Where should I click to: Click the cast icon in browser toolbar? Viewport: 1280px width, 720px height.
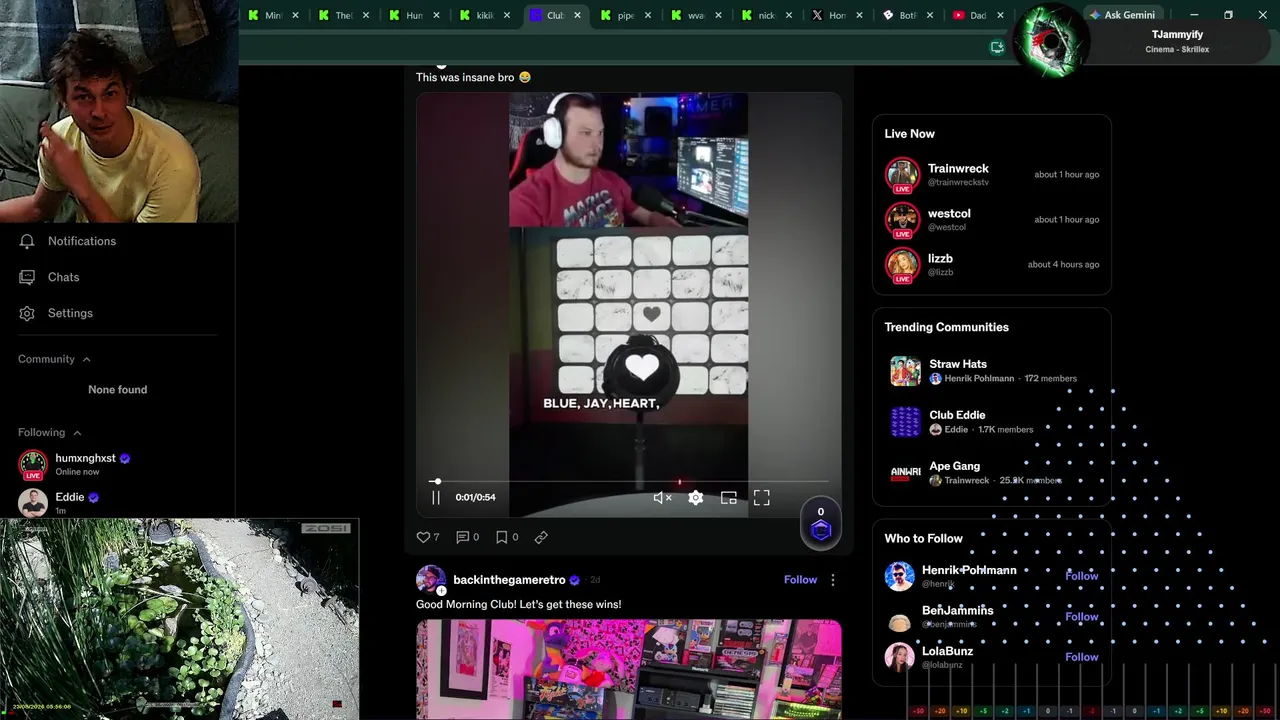tap(997, 47)
